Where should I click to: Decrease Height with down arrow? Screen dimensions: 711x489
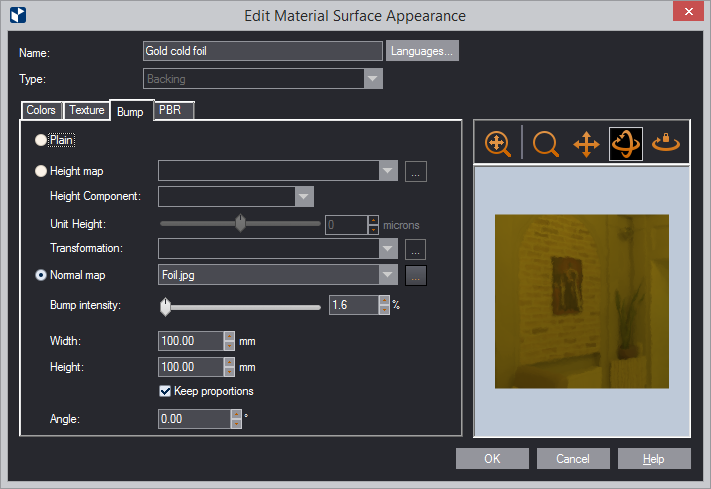(229, 372)
